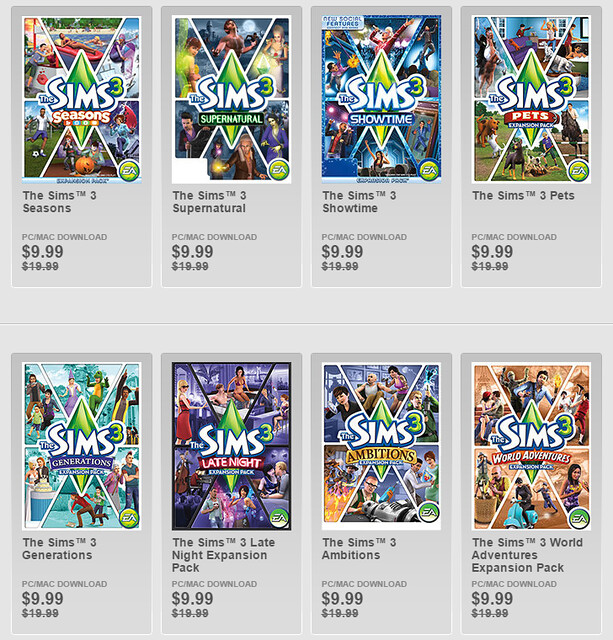Click the "The Sims 3 Generations" title link

click(x=60, y=549)
